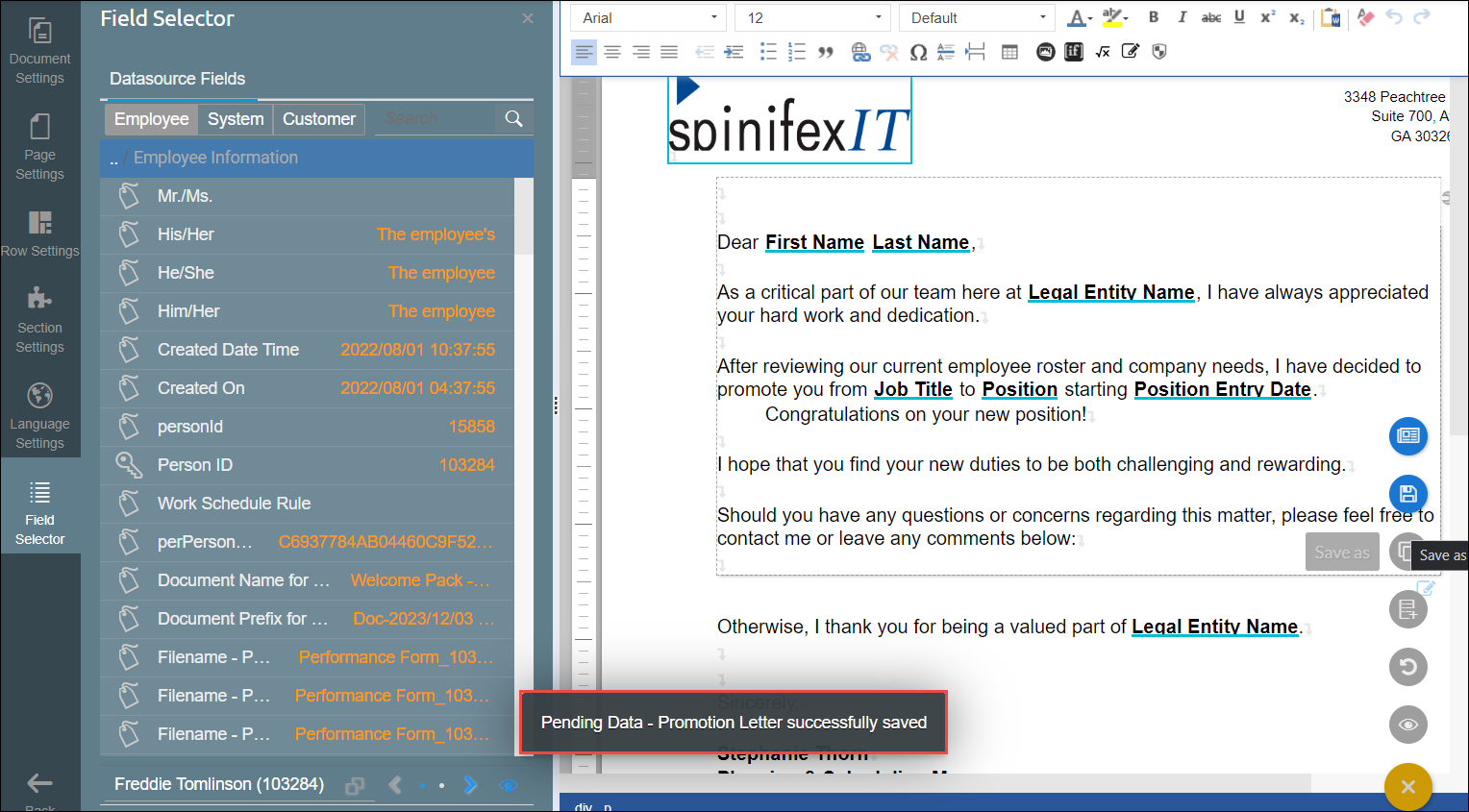The height and width of the screenshot is (812, 1469).
Task: Open the Arial font family dropdown
Action: [x=649, y=17]
